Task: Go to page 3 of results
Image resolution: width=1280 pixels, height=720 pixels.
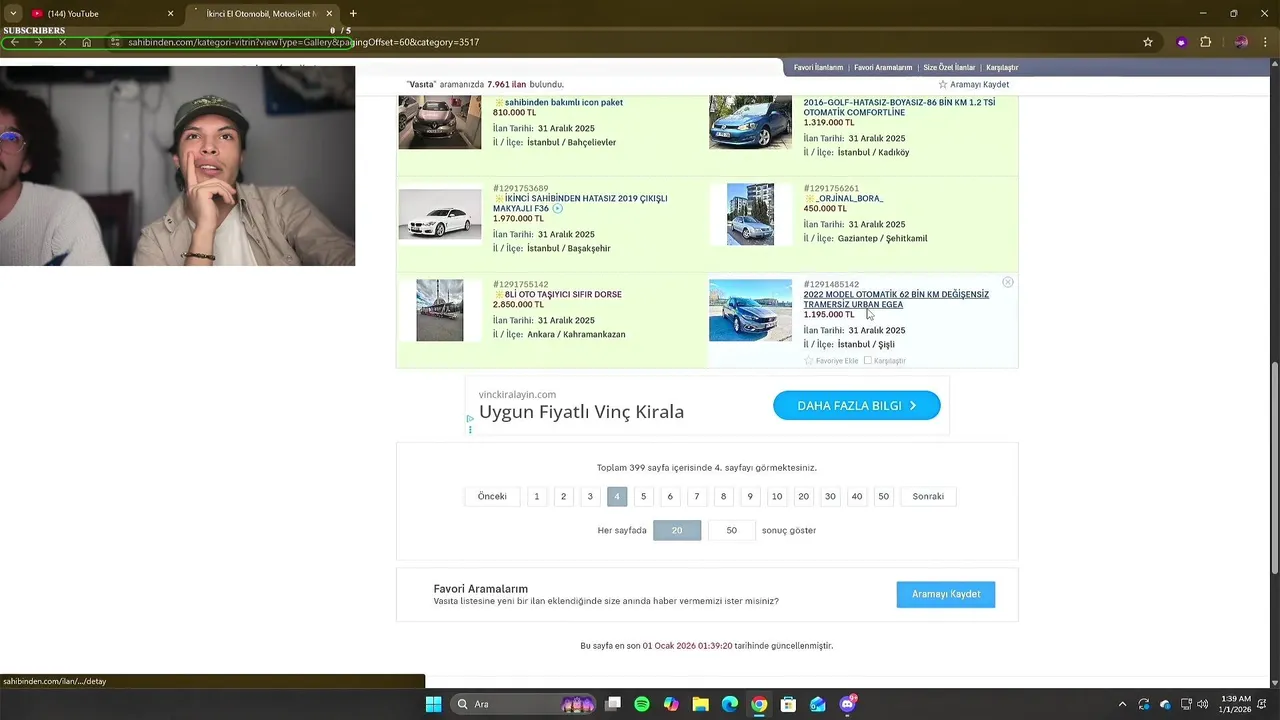Action: pyautogui.click(x=590, y=497)
